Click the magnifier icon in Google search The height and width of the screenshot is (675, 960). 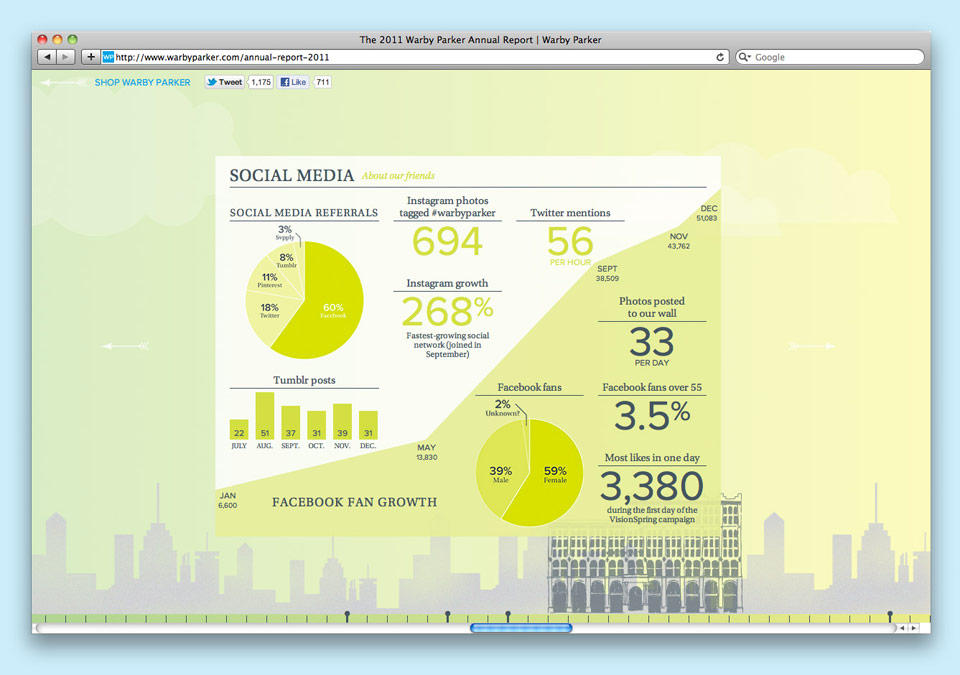(744, 57)
